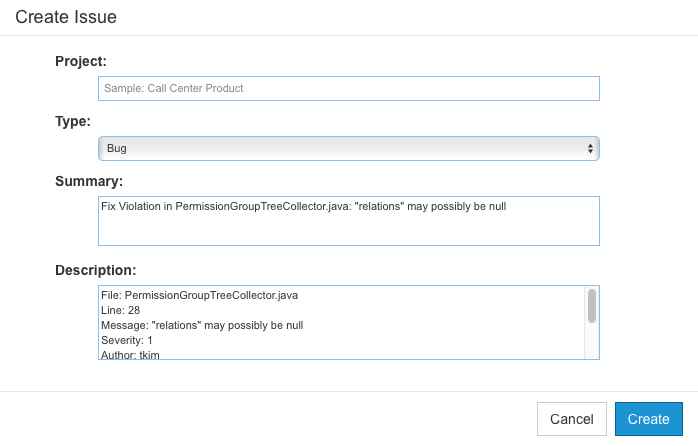This screenshot has height=446, width=698.
Task: Place cursor on the 'Severity: 1' line
Action: click(127, 340)
